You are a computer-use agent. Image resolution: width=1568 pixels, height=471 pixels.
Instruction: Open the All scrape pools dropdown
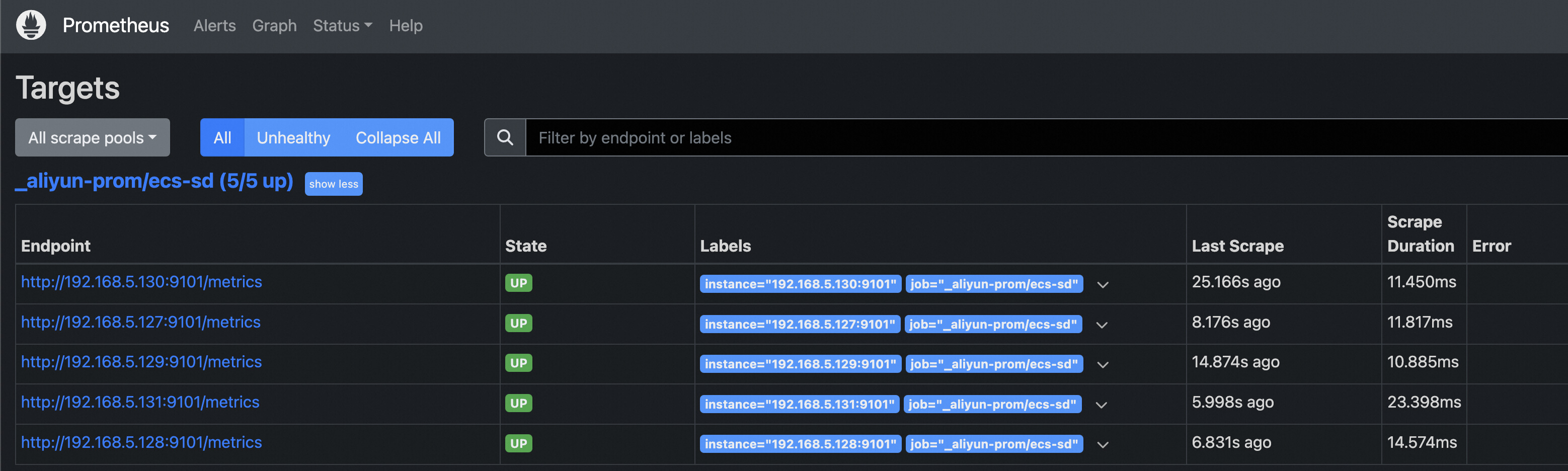(93, 137)
